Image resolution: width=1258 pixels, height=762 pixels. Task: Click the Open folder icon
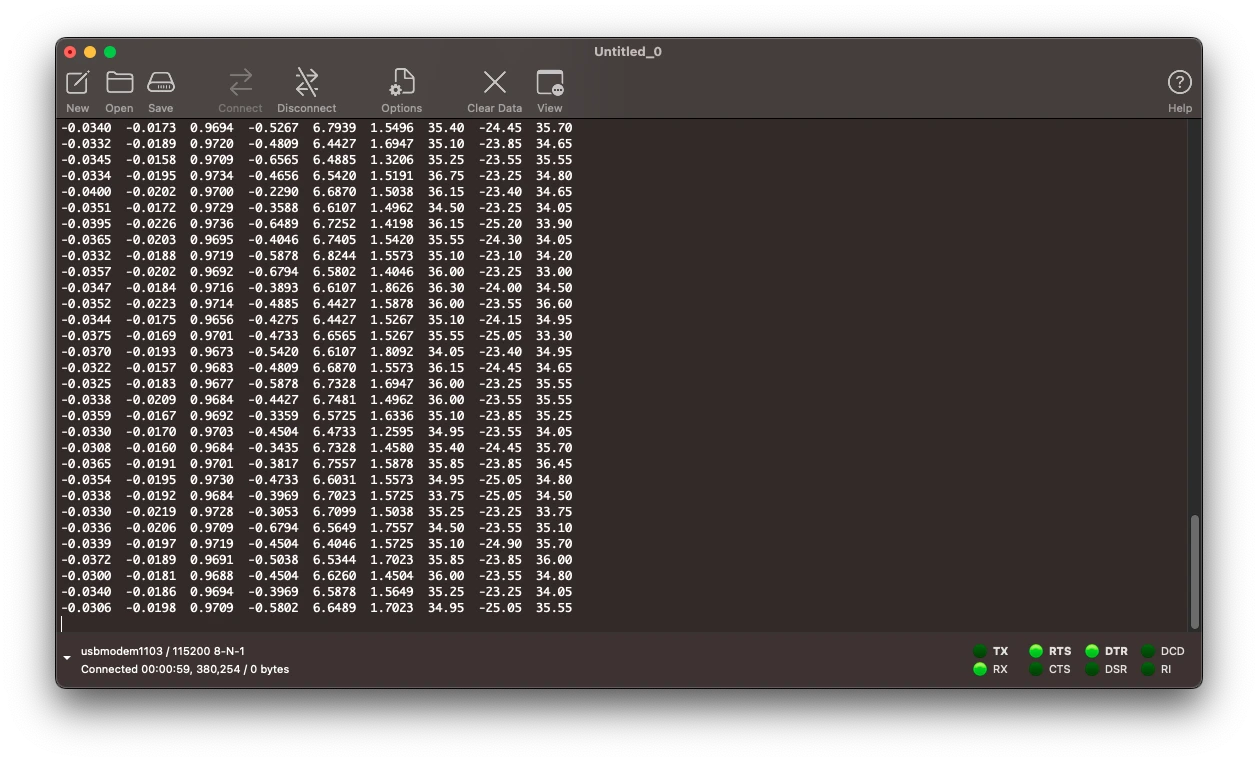click(x=119, y=83)
